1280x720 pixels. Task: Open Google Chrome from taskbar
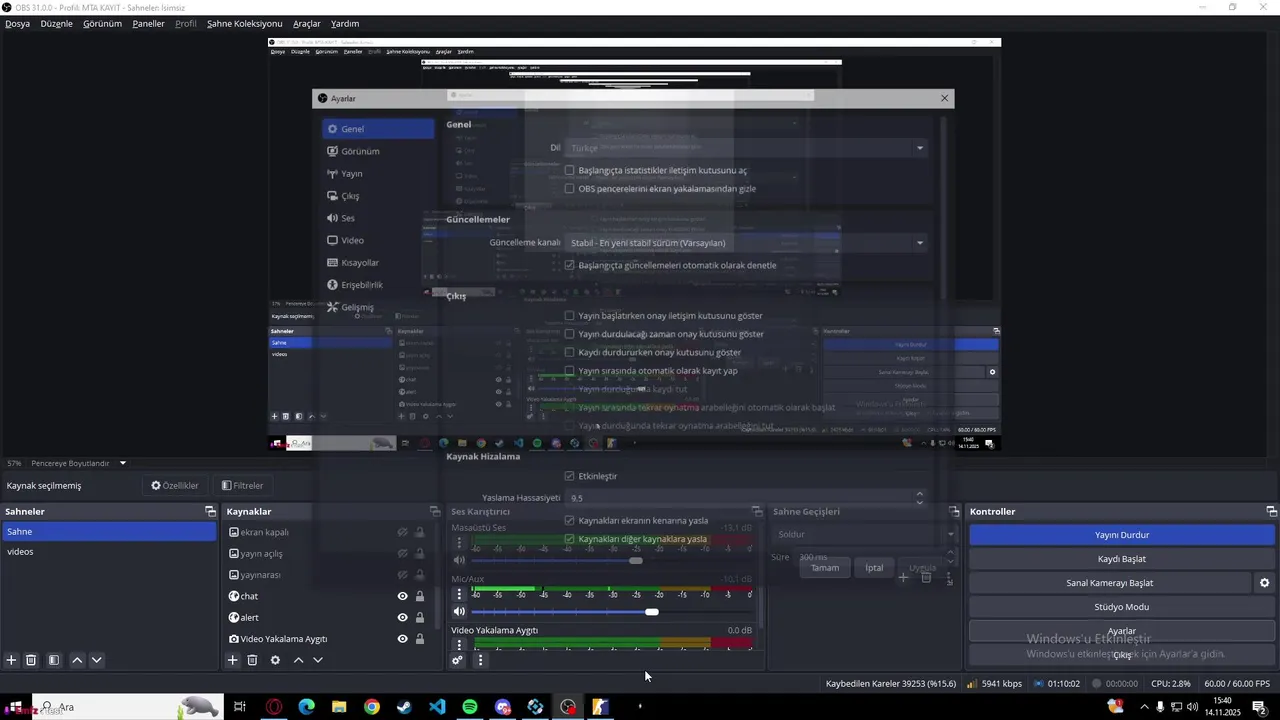pyautogui.click(x=372, y=707)
